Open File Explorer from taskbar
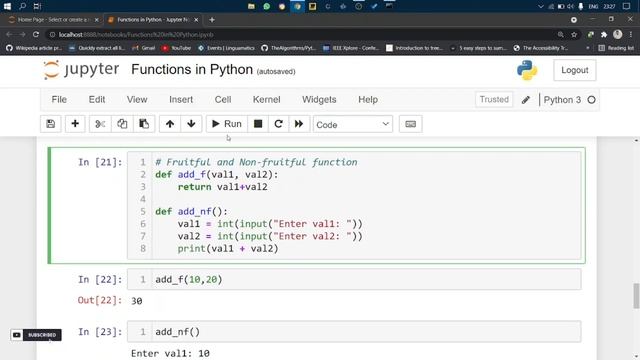The width and height of the screenshot is (640, 360). (251, 6)
